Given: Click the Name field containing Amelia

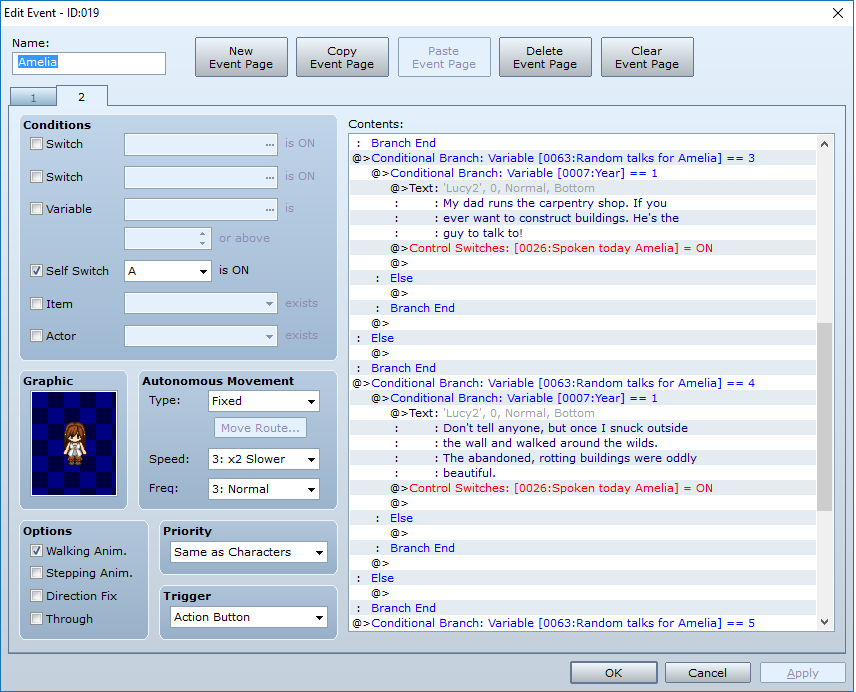Looking at the screenshot, I should point(89,63).
